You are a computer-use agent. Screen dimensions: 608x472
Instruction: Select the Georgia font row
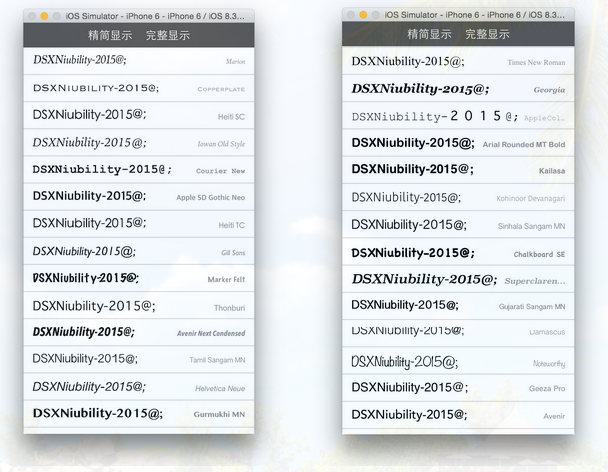click(458, 89)
